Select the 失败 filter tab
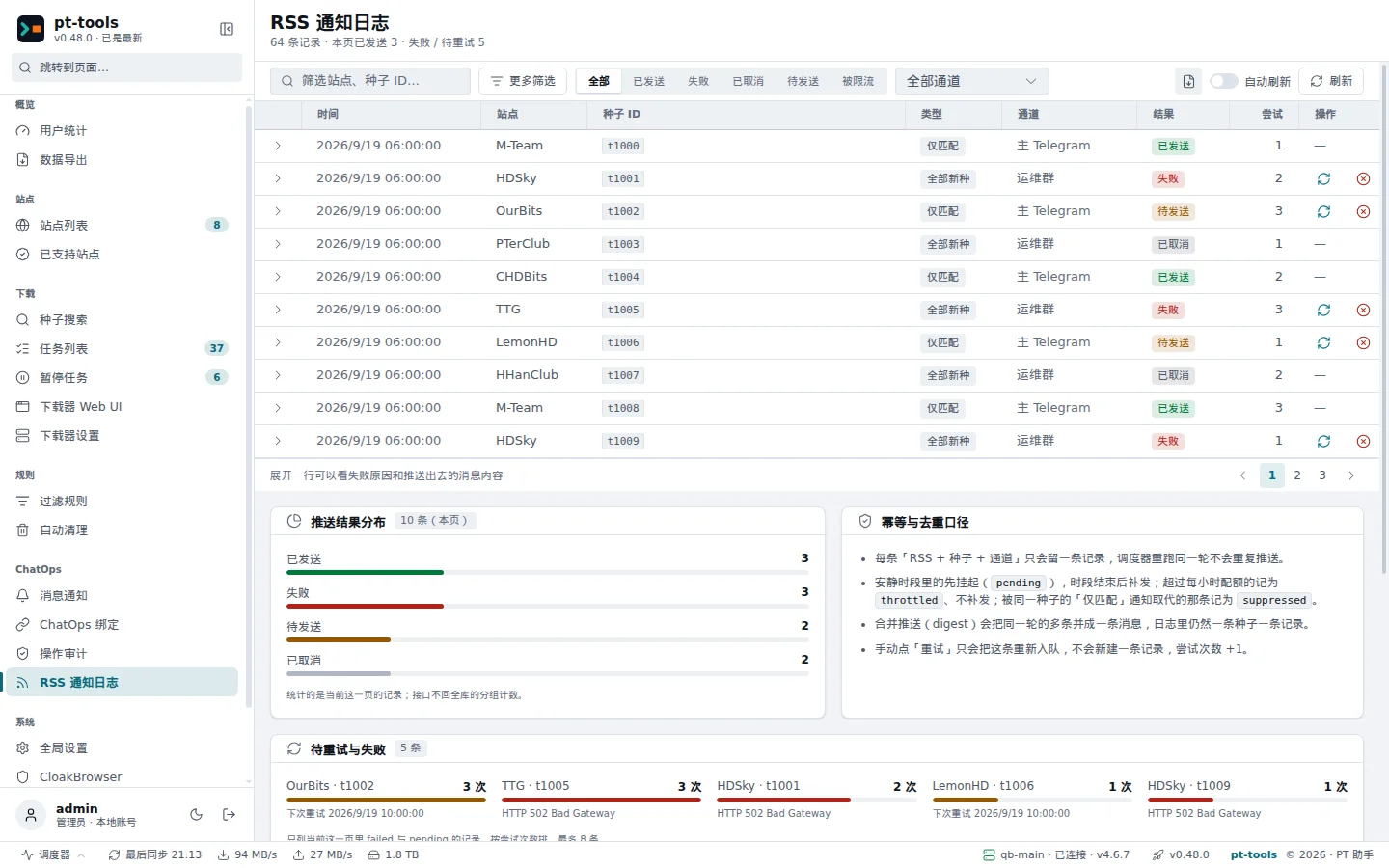Viewport: 1389px width, 868px height. [x=698, y=81]
